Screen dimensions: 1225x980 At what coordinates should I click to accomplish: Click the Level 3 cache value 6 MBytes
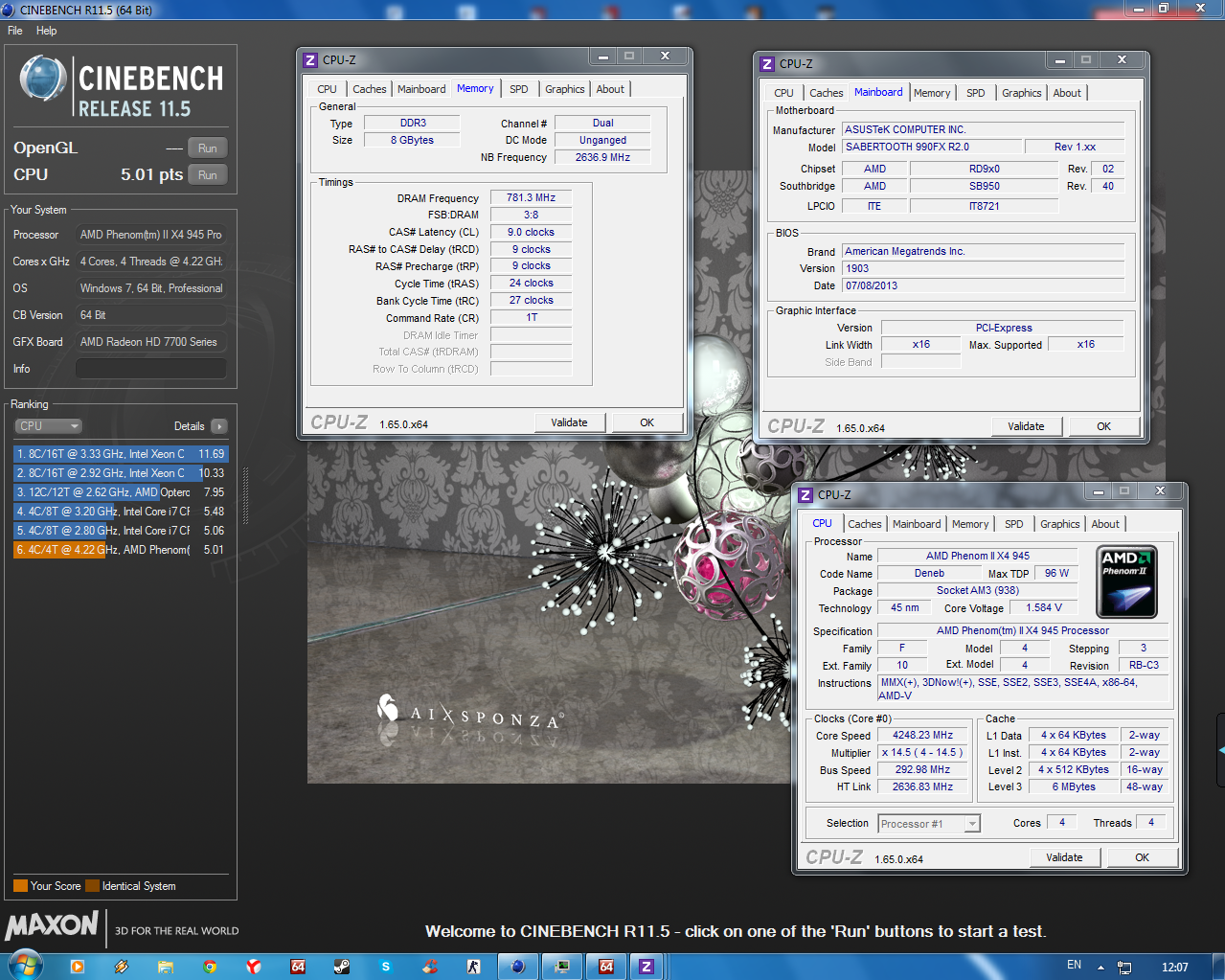click(x=1074, y=786)
